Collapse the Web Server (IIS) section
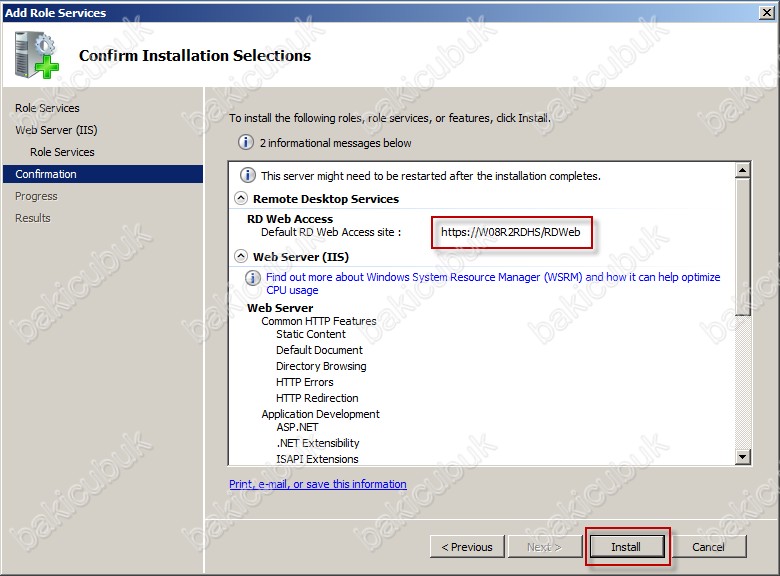This screenshot has width=780, height=576. tap(240, 257)
